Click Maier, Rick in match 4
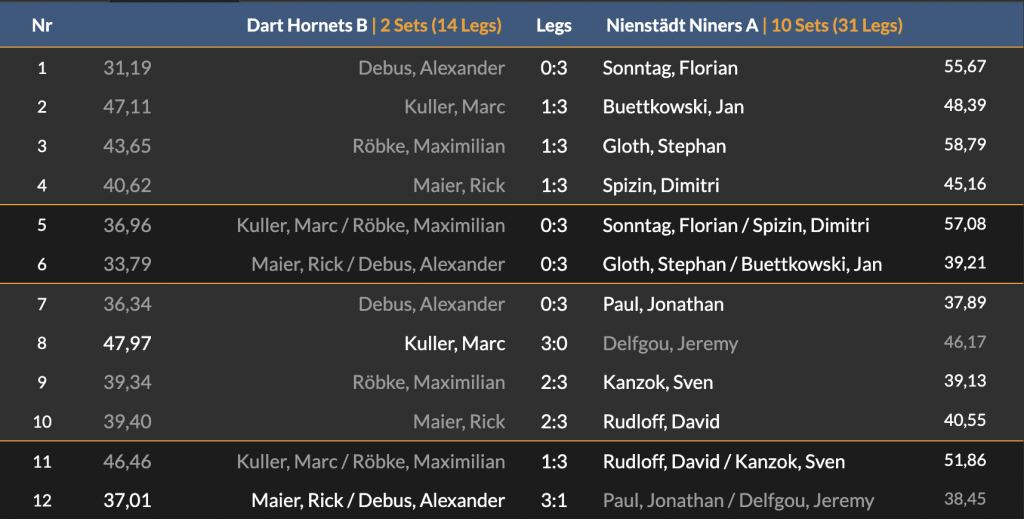 pos(459,185)
